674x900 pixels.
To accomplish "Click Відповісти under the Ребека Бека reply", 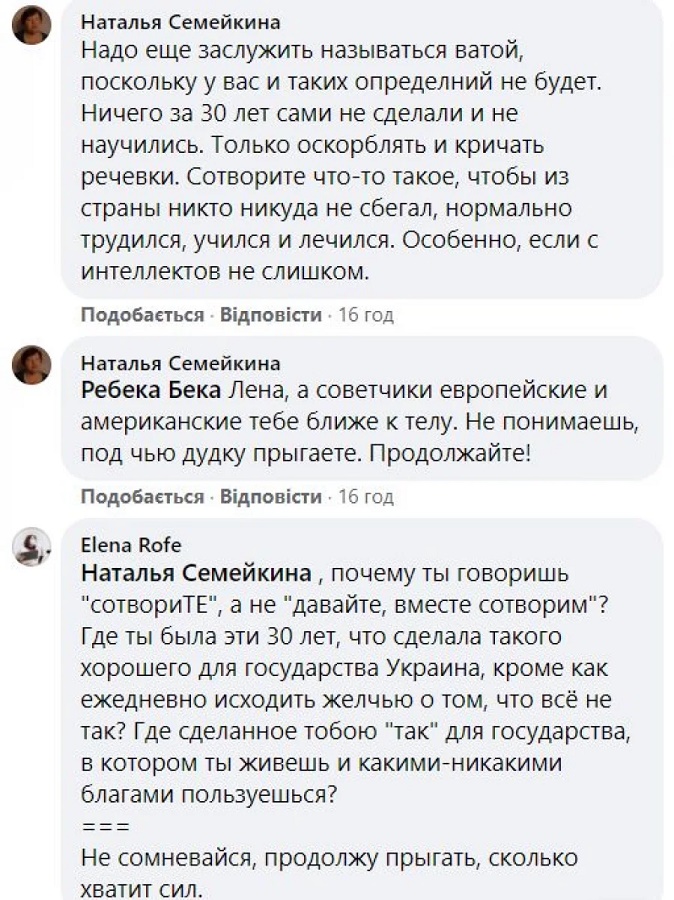I will [x=271, y=497].
